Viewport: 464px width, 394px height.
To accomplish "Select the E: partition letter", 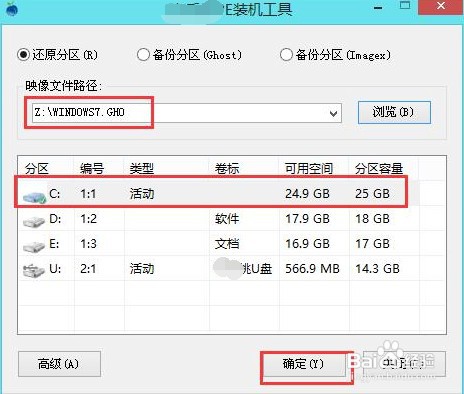I will point(54,244).
